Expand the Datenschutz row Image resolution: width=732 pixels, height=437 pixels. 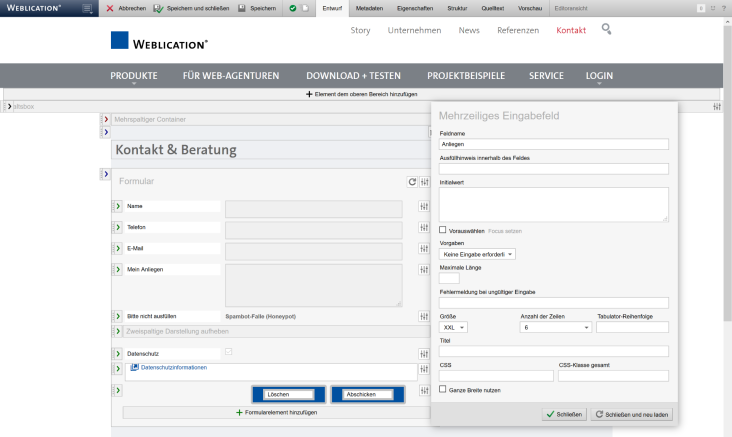point(118,353)
